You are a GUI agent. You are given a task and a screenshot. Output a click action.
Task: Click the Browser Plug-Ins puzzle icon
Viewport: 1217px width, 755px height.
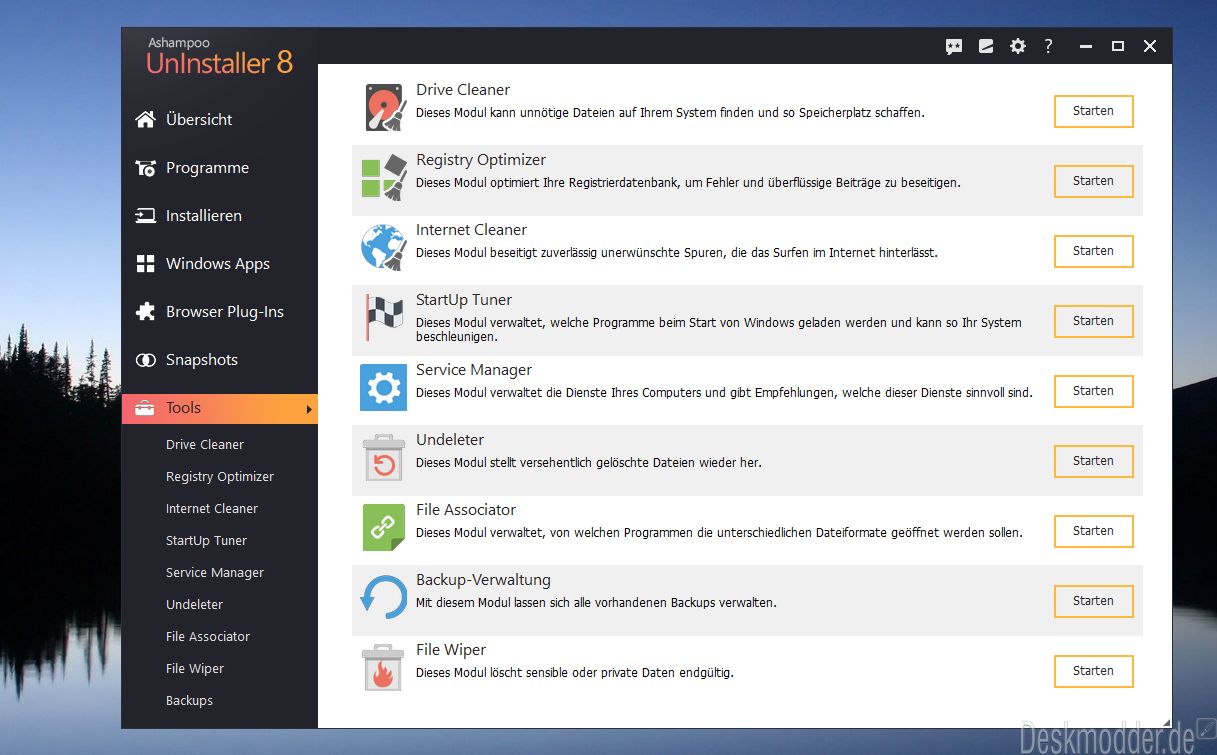click(146, 312)
